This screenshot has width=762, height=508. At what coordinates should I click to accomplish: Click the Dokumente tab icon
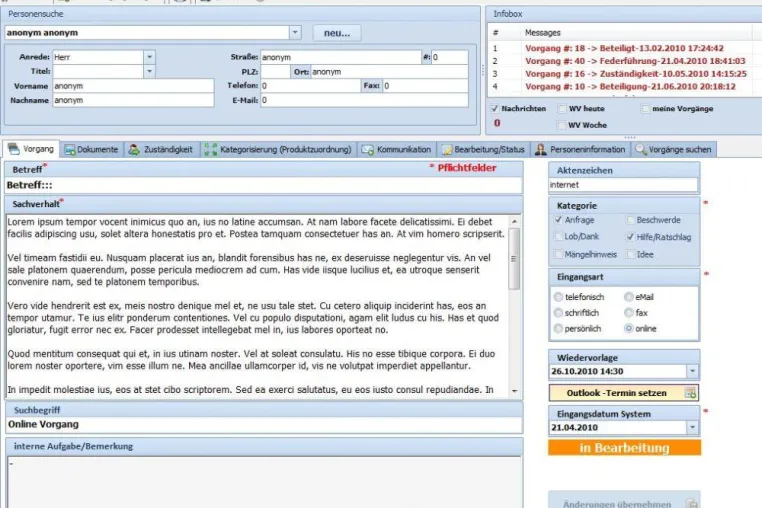69,150
